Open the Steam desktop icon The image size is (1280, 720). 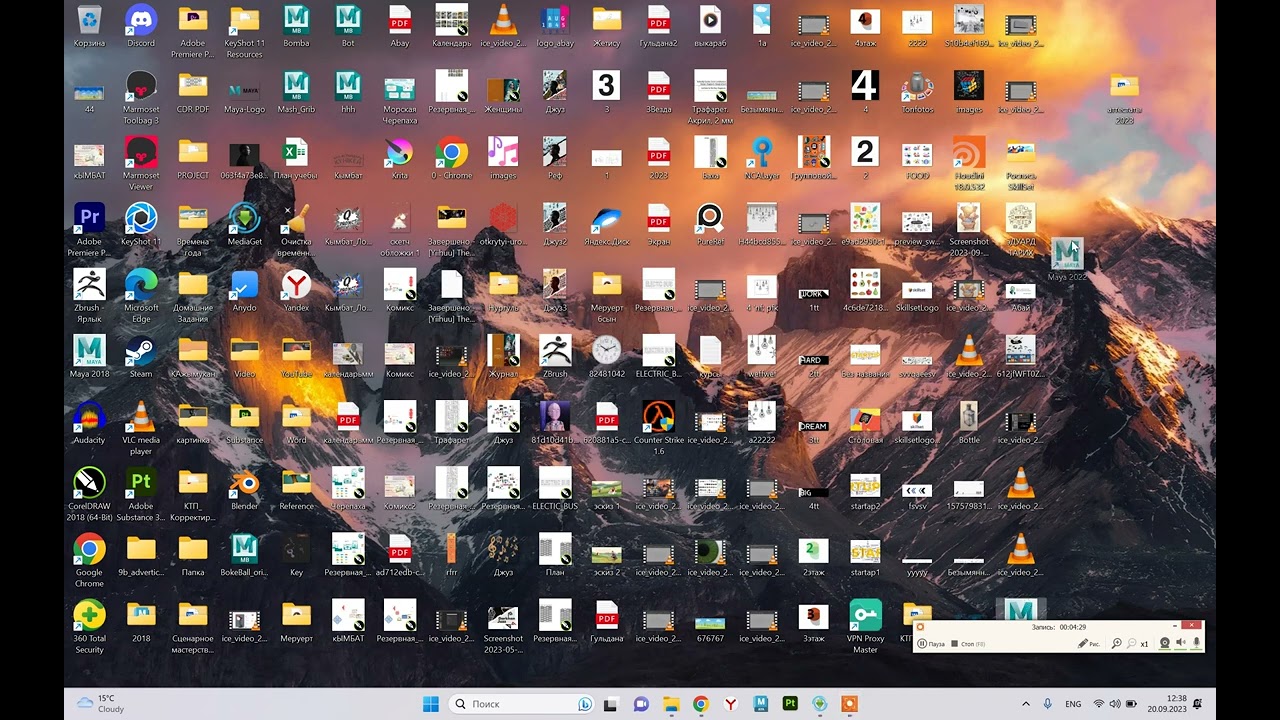coord(141,357)
